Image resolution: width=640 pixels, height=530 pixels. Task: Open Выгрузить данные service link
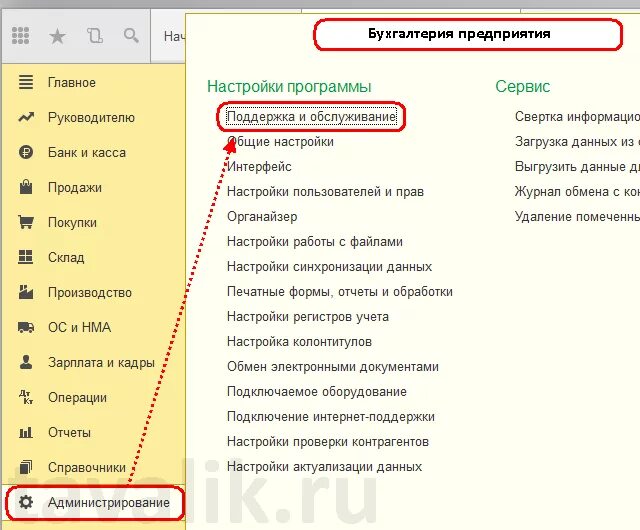click(577, 167)
